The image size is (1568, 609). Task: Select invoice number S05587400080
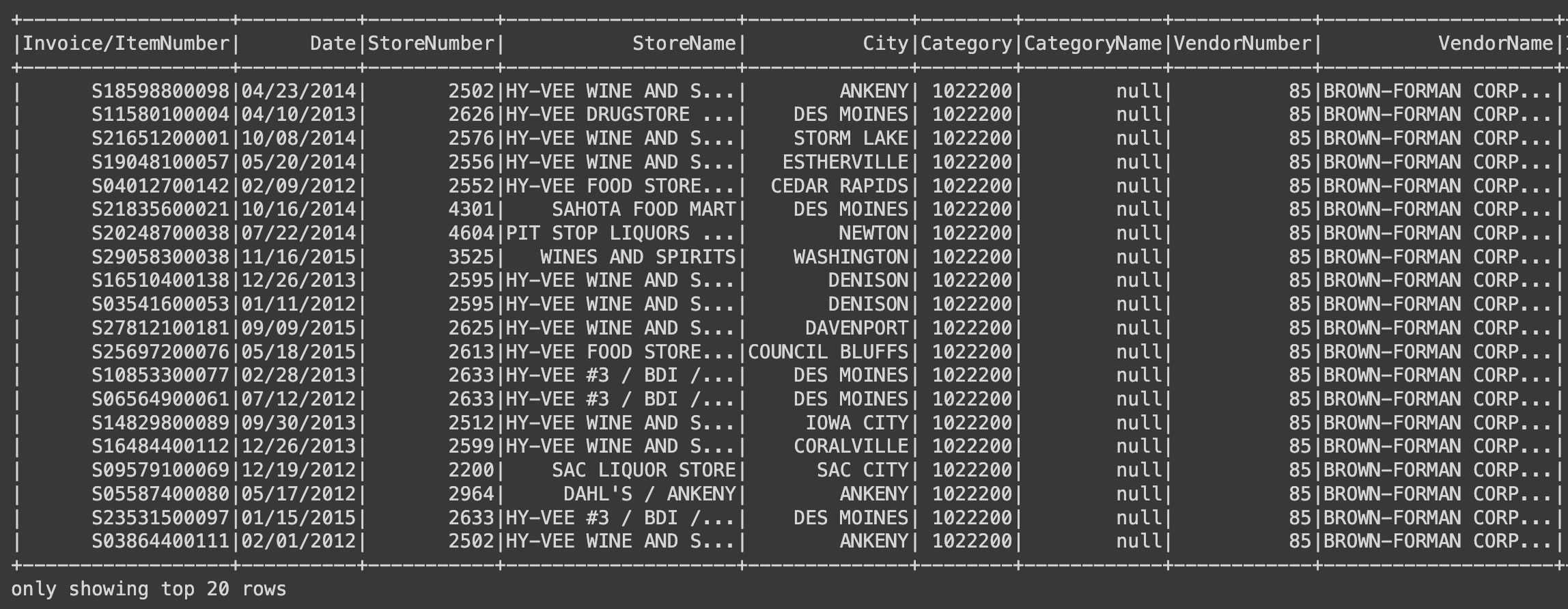[x=161, y=494]
